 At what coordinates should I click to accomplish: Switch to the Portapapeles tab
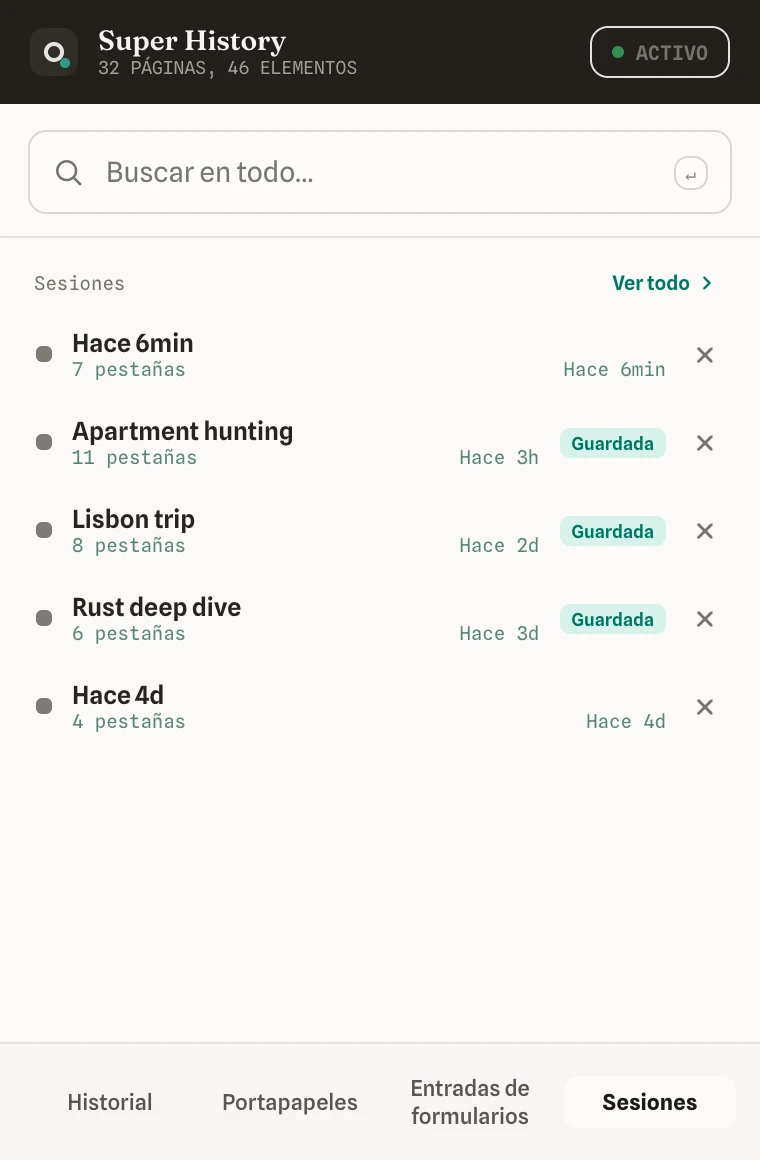(x=289, y=1102)
